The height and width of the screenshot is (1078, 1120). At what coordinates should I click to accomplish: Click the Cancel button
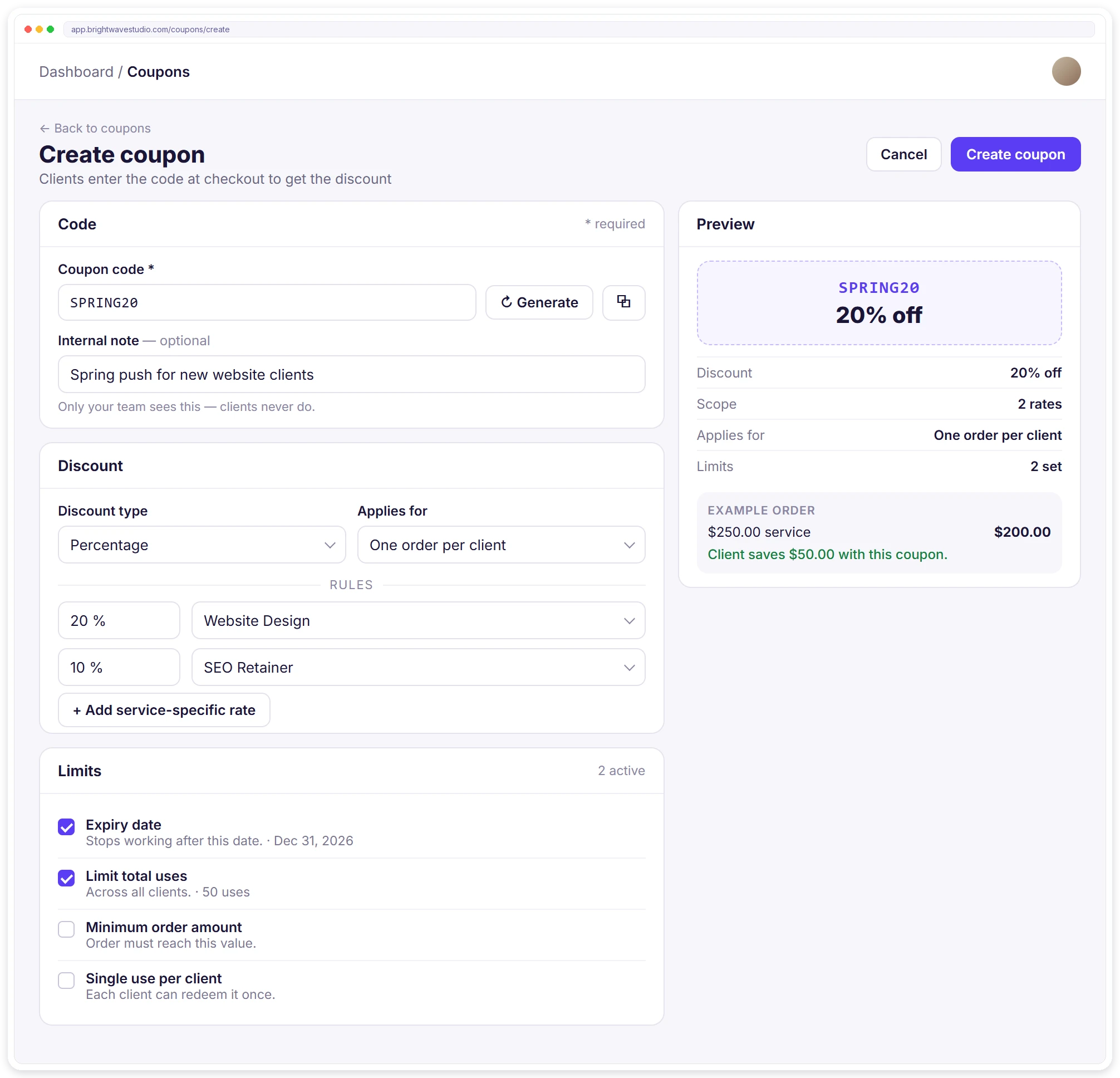point(903,154)
